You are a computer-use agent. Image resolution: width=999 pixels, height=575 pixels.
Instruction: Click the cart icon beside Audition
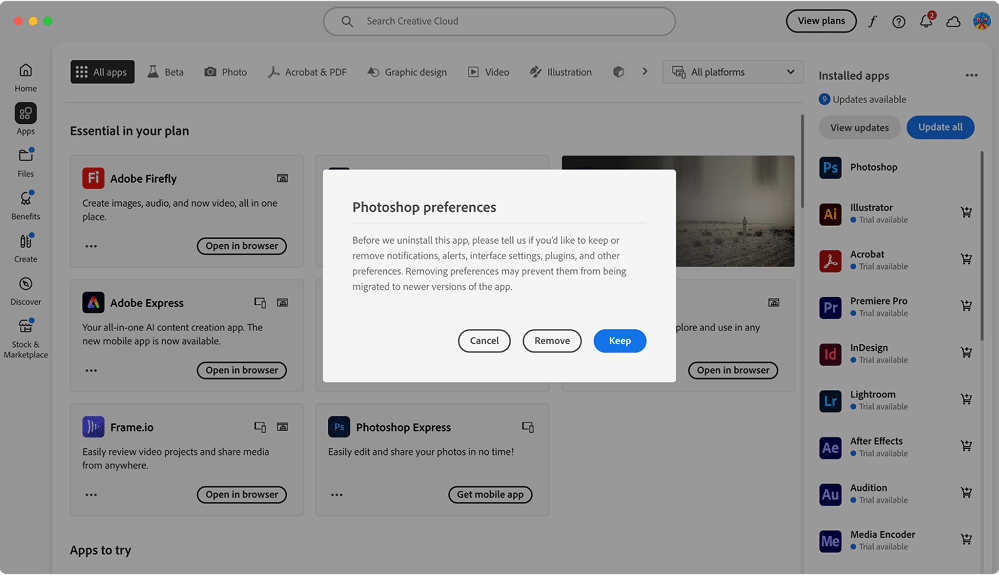click(966, 492)
